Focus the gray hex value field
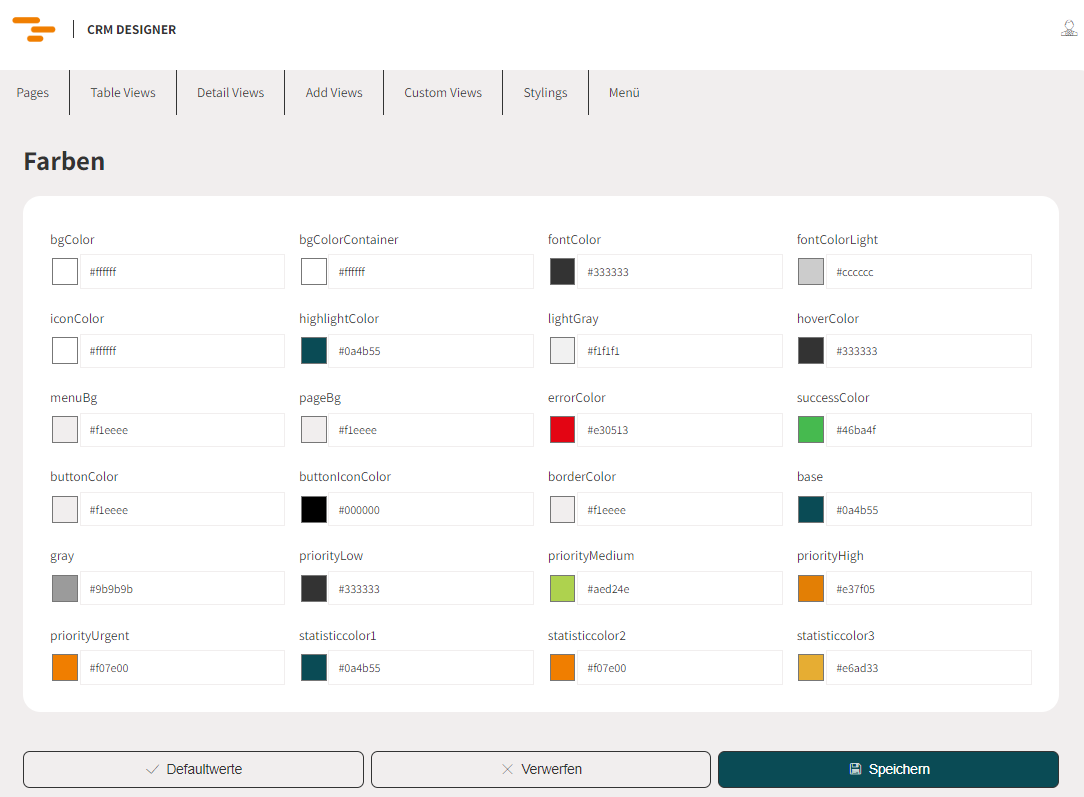The image size is (1084, 797). click(182, 589)
